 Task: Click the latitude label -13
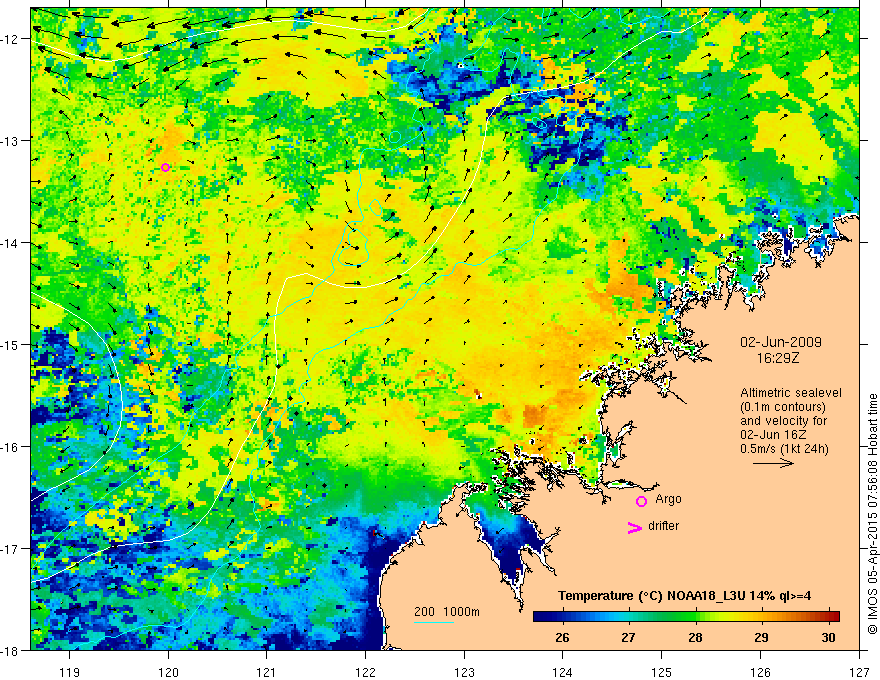[x=11, y=140]
